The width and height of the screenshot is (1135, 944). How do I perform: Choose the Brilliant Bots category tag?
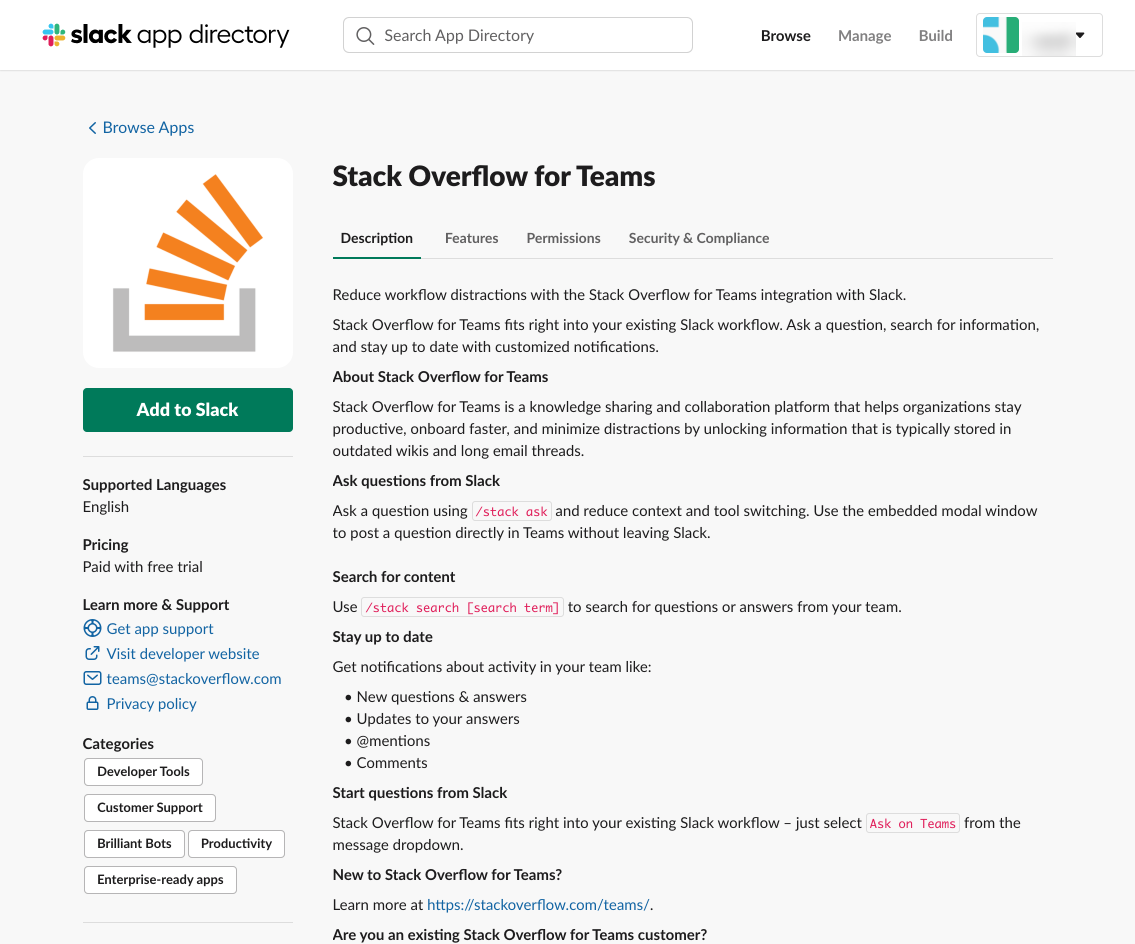point(134,844)
